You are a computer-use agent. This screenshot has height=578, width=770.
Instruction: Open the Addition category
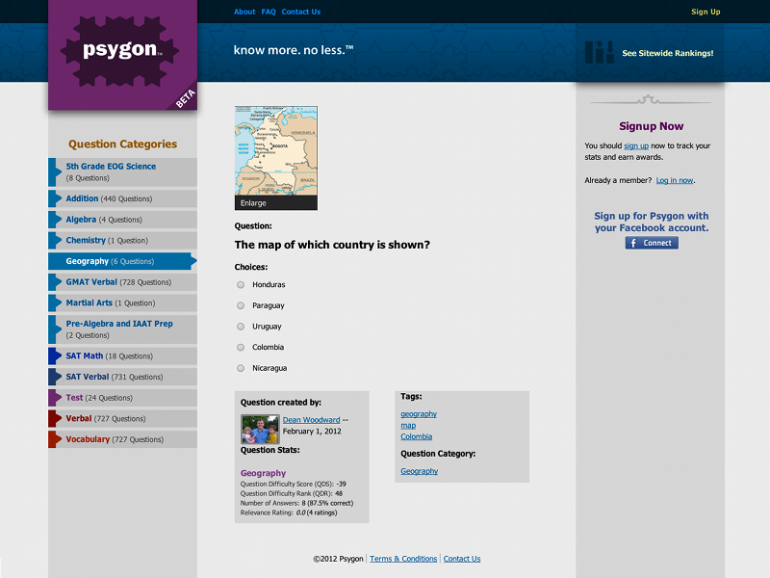pyautogui.click(x=122, y=198)
